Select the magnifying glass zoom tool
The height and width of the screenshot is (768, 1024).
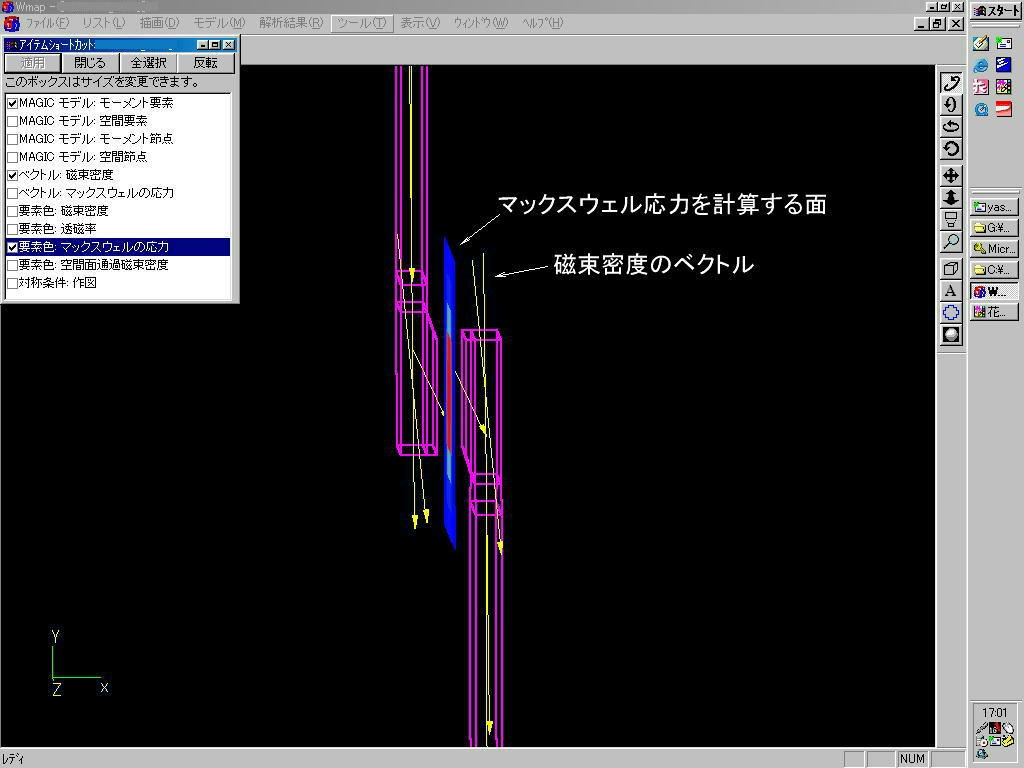point(951,242)
